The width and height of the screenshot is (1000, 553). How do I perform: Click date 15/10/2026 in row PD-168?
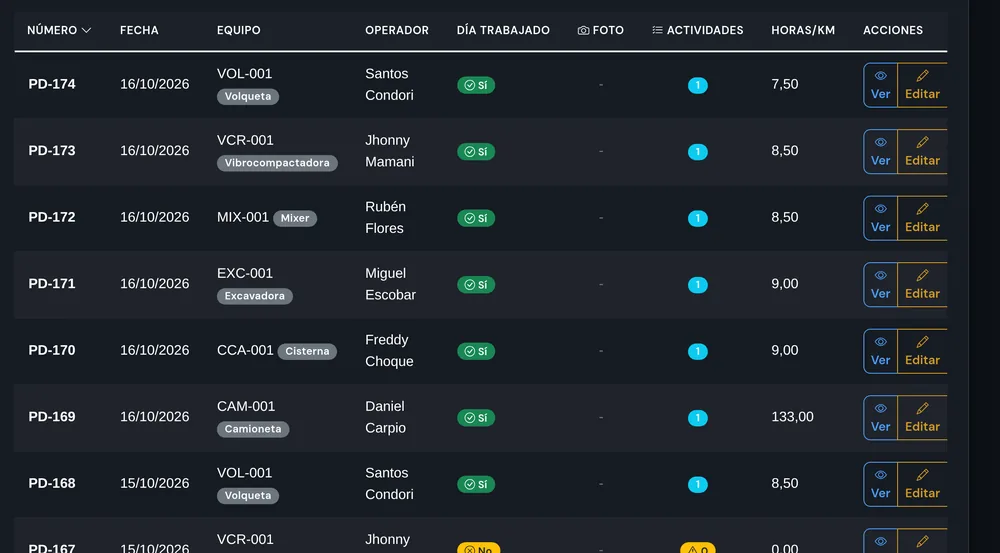tap(154, 483)
